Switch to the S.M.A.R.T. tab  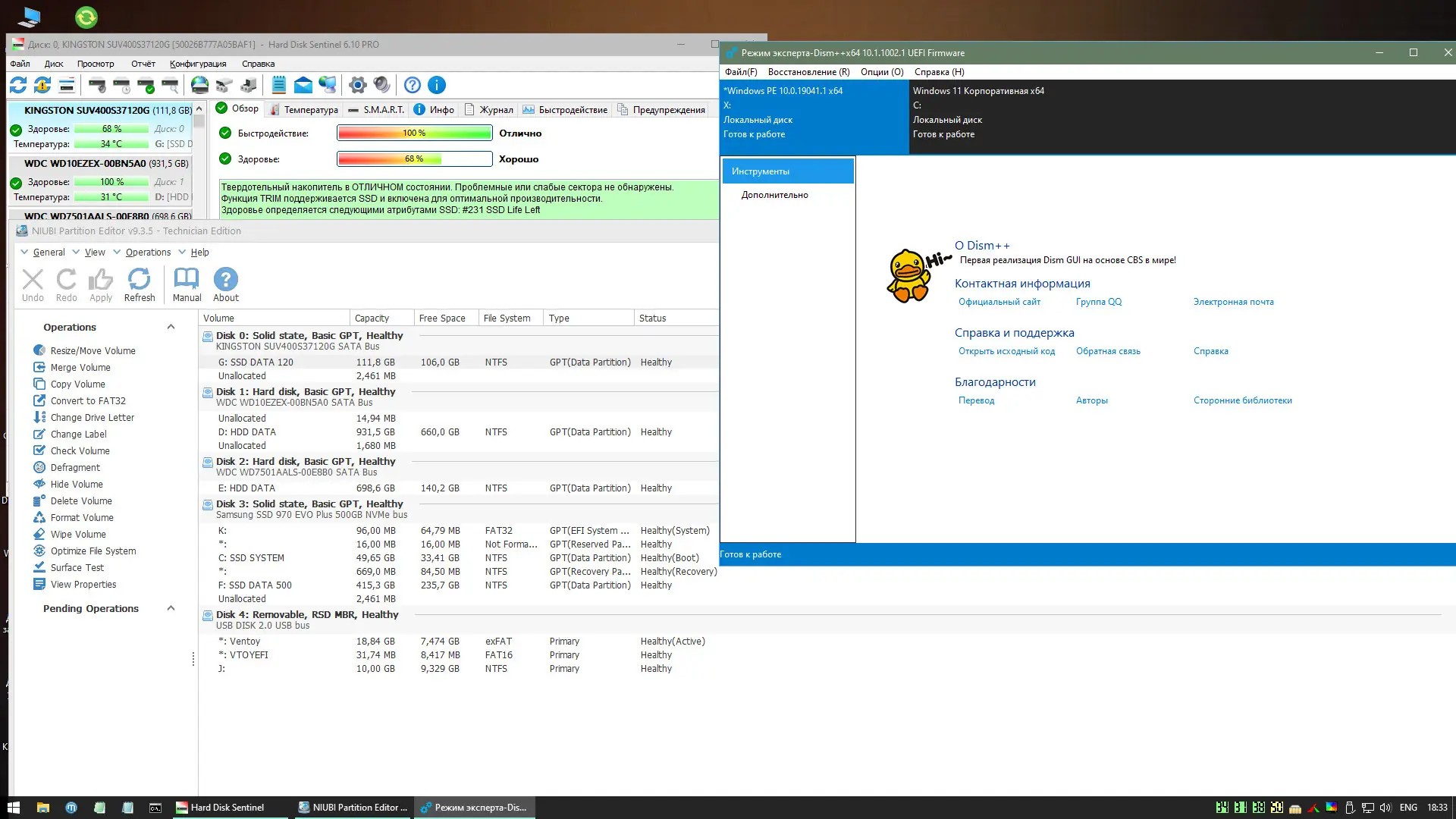point(376,109)
